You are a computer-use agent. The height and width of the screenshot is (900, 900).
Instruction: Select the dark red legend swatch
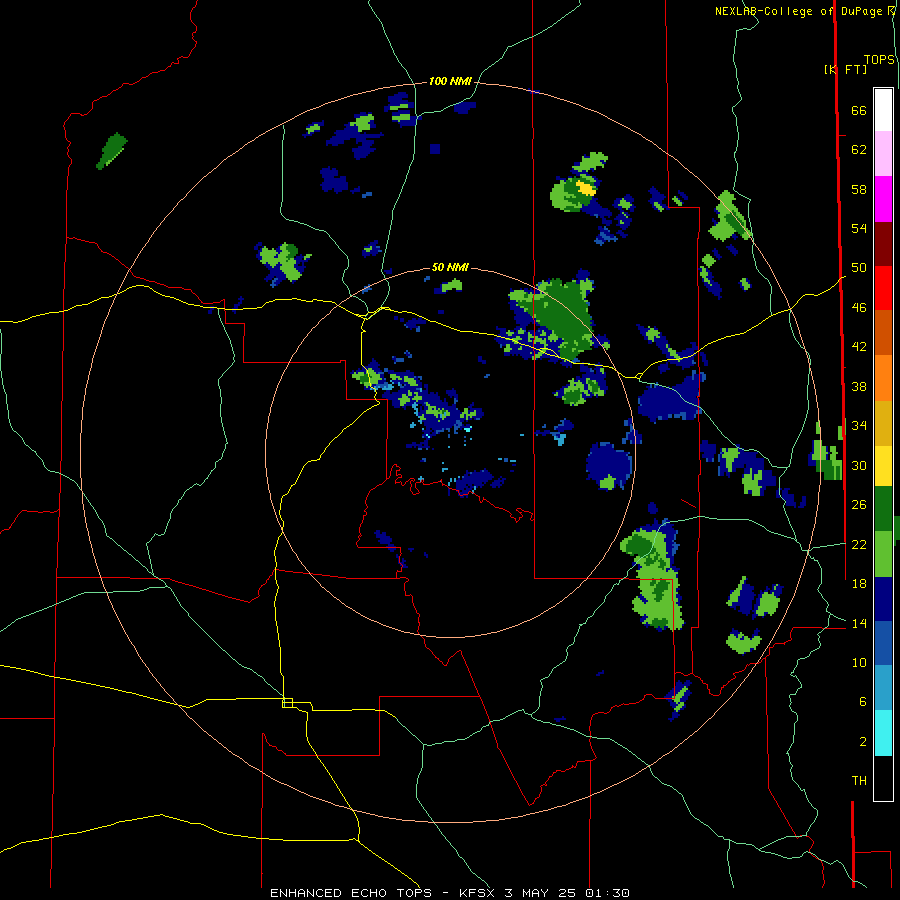click(883, 243)
